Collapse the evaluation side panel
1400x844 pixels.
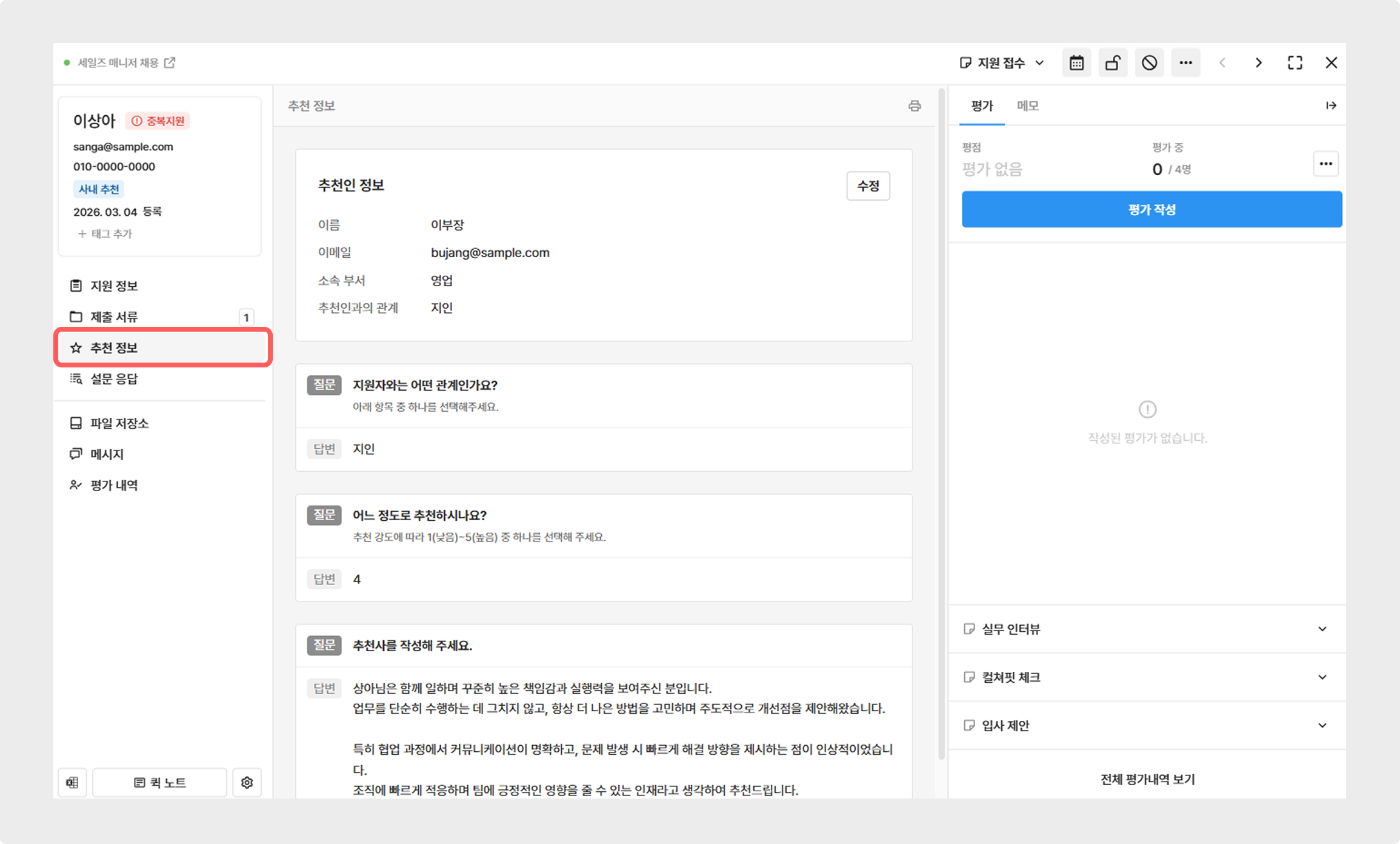pos(1331,106)
